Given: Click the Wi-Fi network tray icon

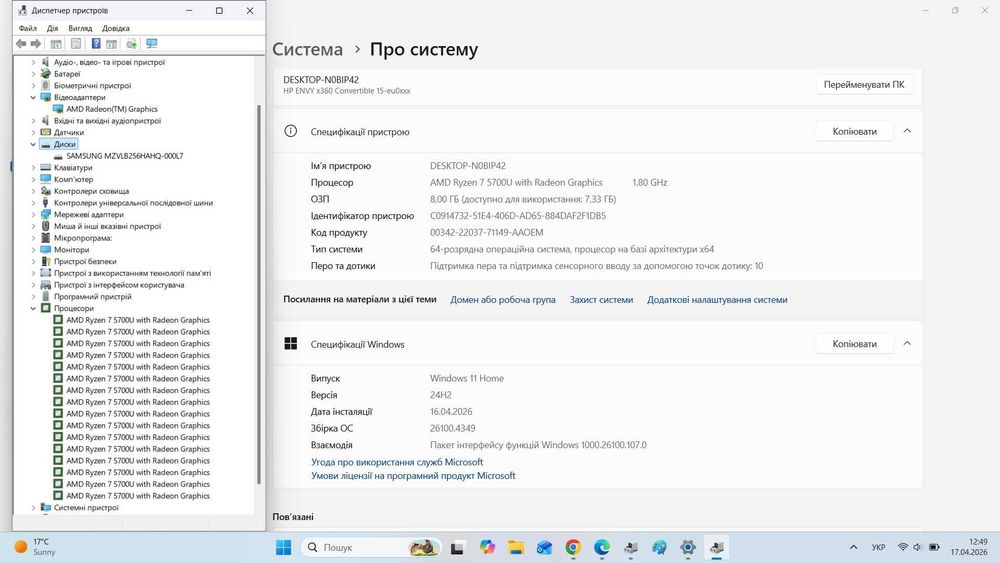Looking at the screenshot, I should pos(903,547).
